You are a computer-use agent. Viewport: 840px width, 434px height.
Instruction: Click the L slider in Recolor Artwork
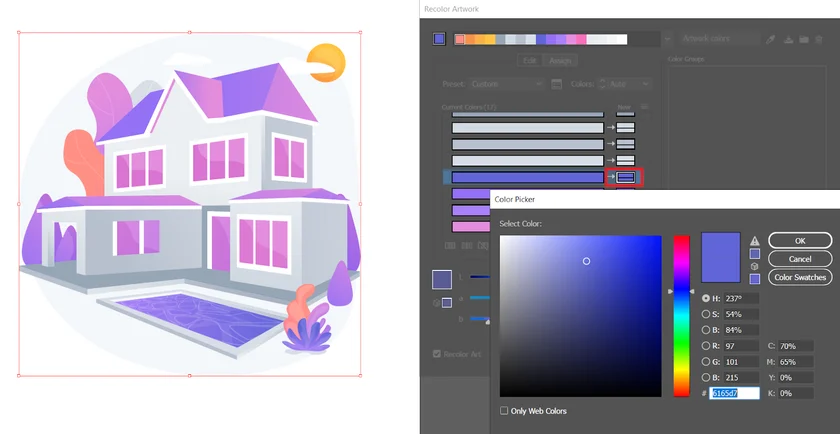coord(480,277)
